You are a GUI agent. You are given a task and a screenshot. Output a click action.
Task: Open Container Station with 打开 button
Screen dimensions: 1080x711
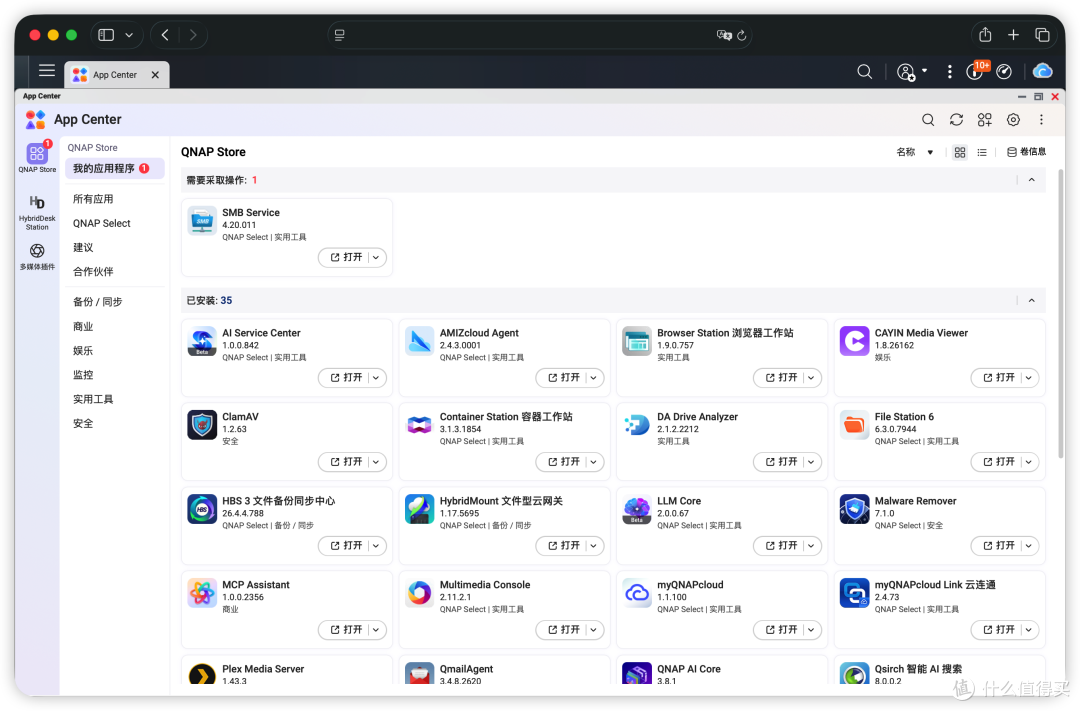point(563,462)
